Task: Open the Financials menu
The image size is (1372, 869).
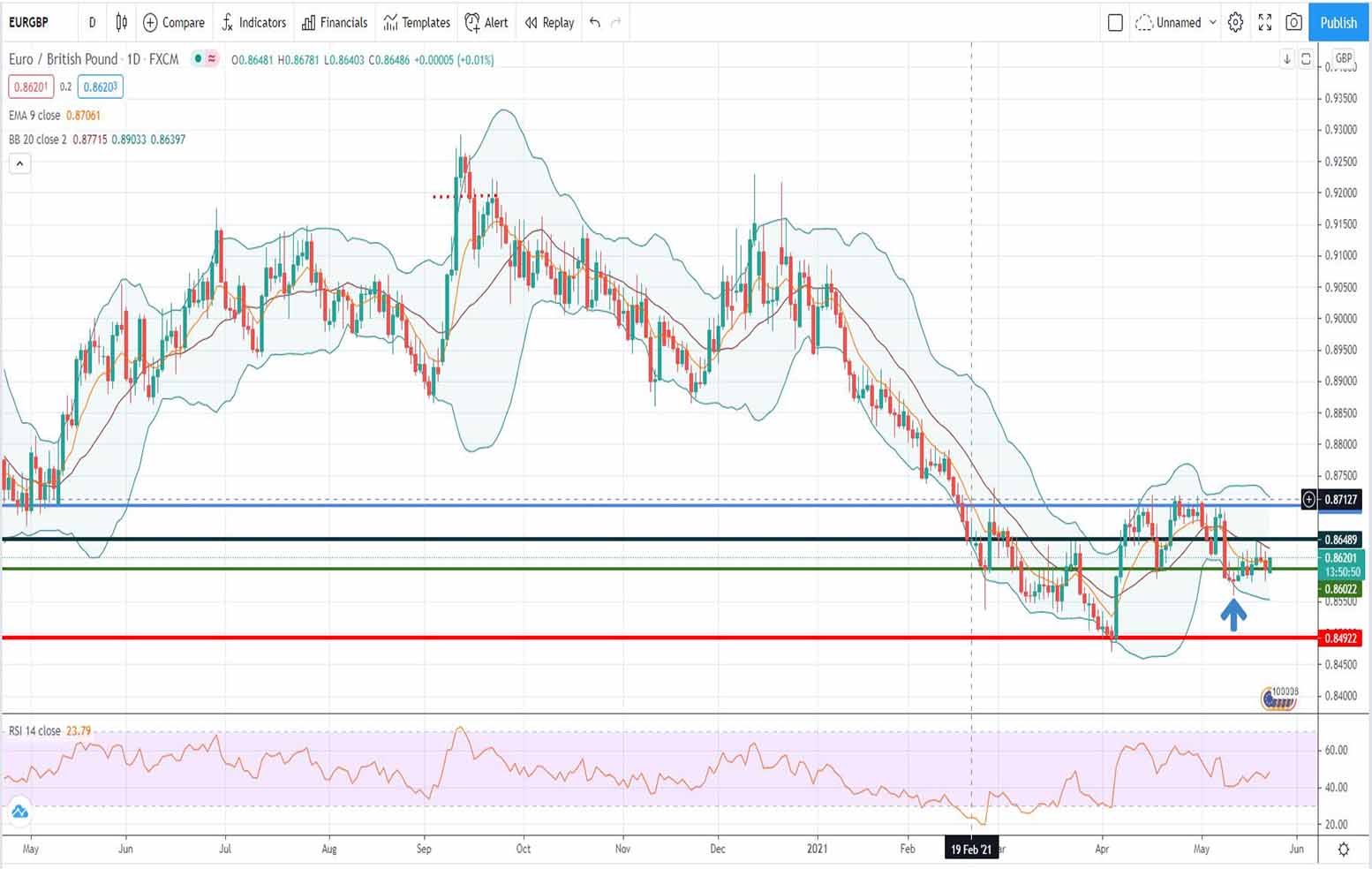Action: coord(335,23)
